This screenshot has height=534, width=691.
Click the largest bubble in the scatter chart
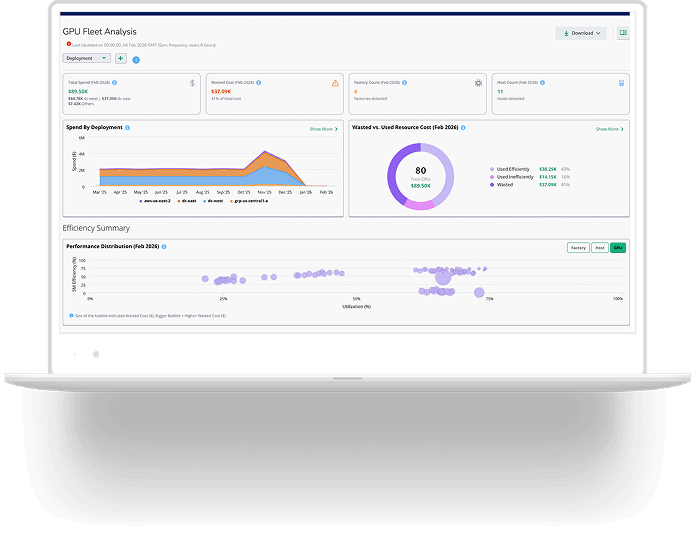tap(443, 277)
